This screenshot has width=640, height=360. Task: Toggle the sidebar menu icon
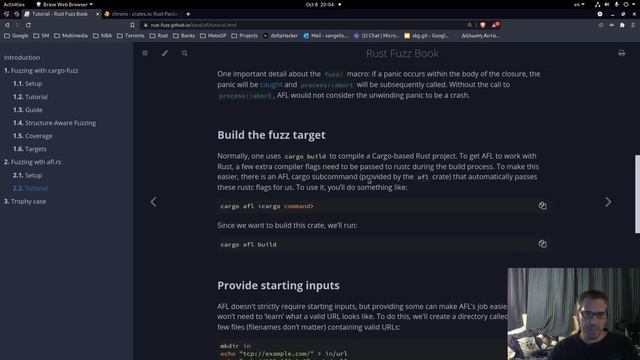click(x=145, y=53)
